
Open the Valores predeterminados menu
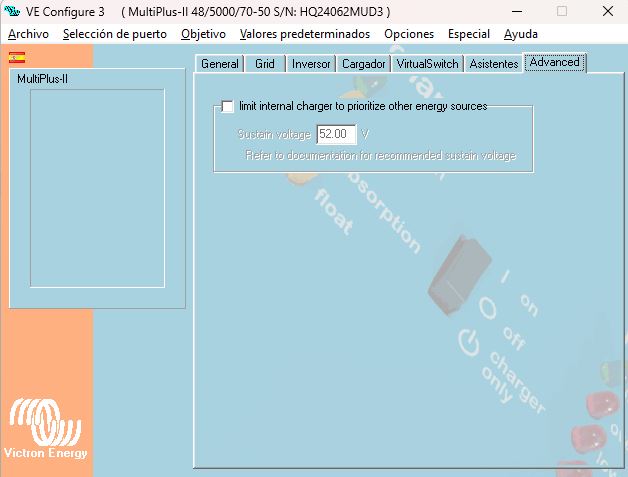point(305,34)
